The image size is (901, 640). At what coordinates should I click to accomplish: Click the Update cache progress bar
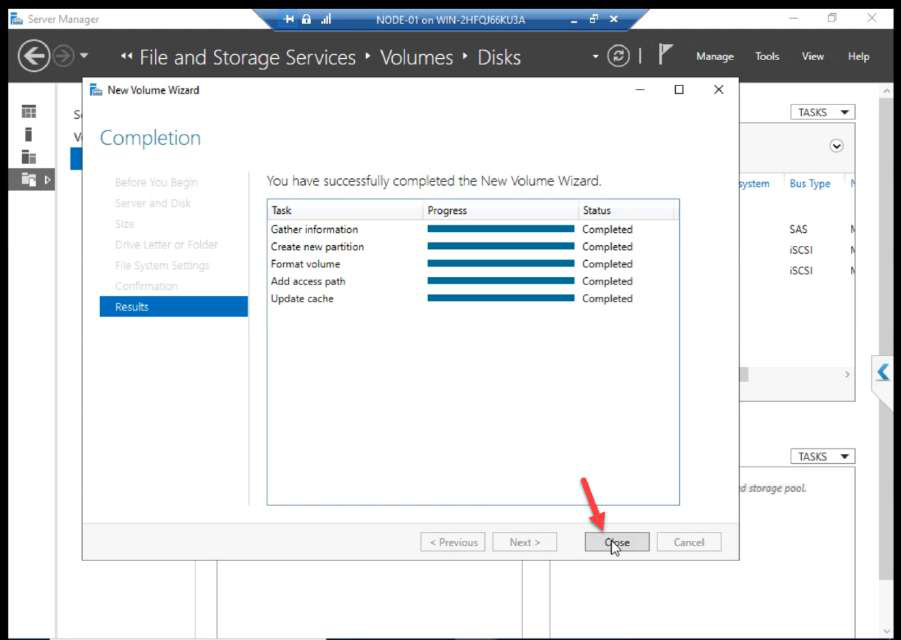(500, 298)
